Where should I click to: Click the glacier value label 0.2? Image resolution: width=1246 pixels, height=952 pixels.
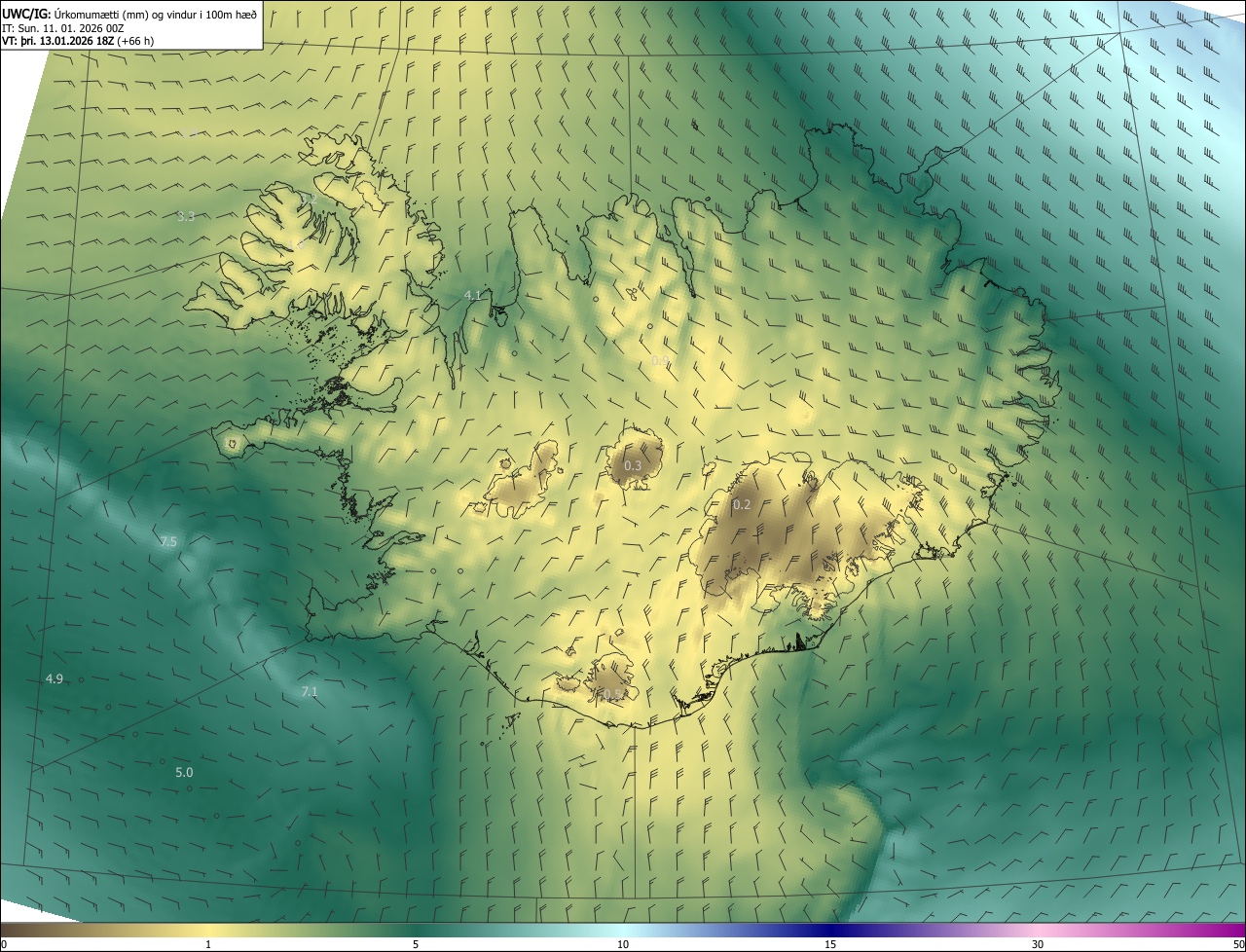point(742,504)
